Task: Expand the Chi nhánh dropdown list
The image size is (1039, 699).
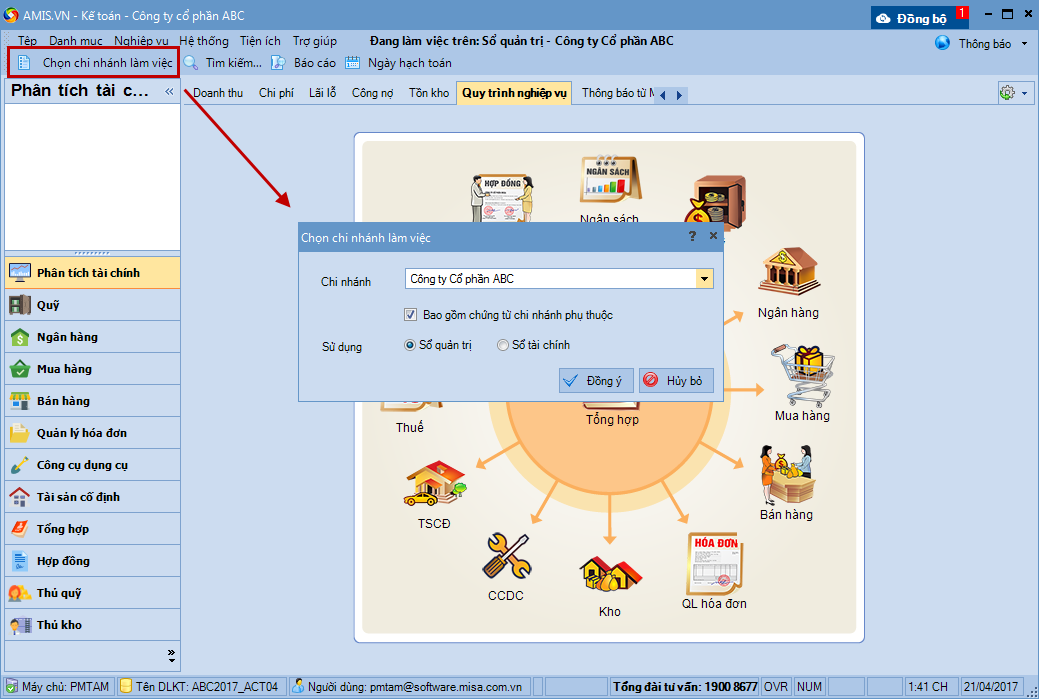Action: pos(705,279)
